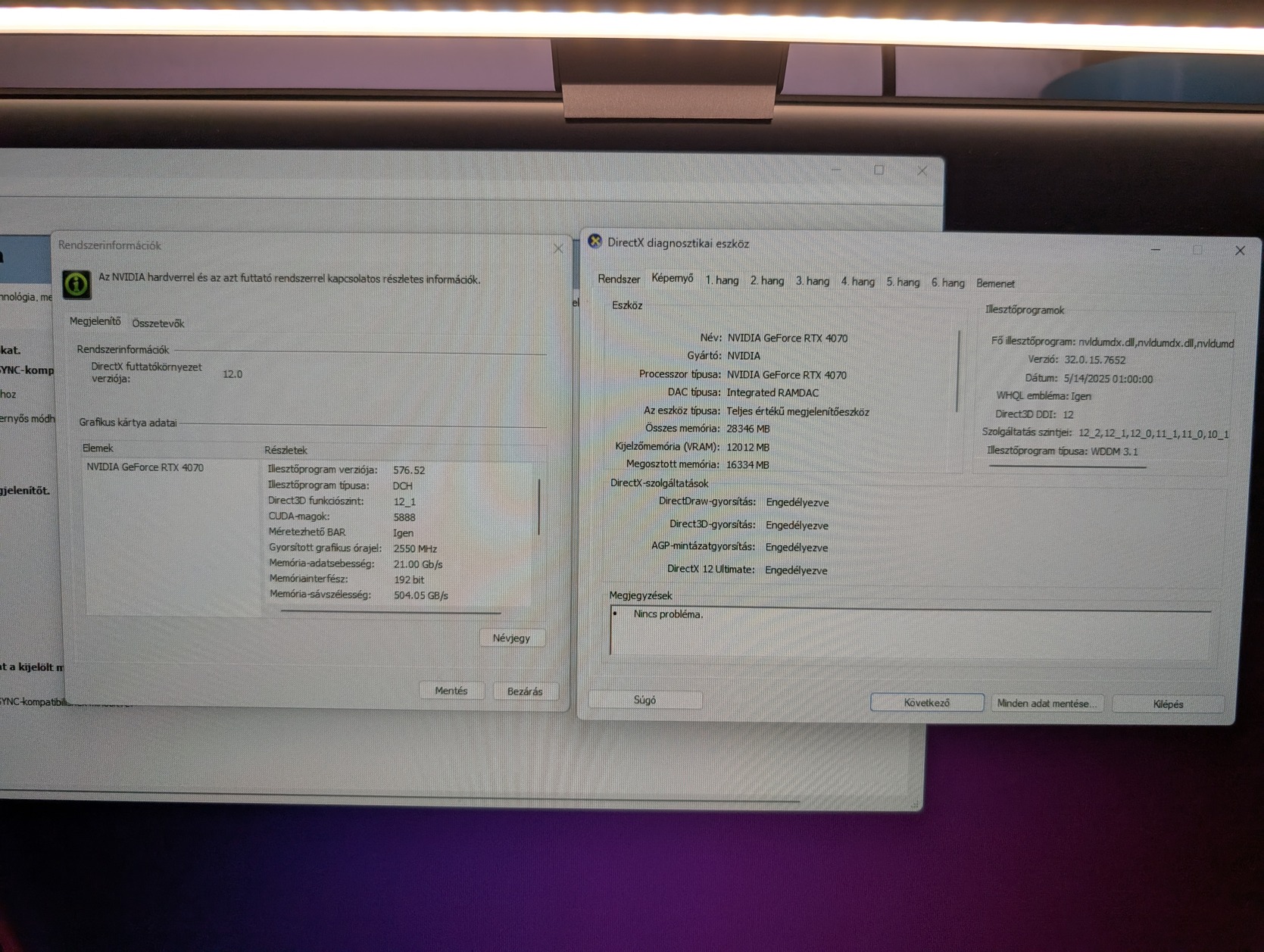Image resolution: width=1264 pixels, height=952 pixels.
Task: Click the Direct3D DDI value 12
Action: click(x=1069, y=414)
